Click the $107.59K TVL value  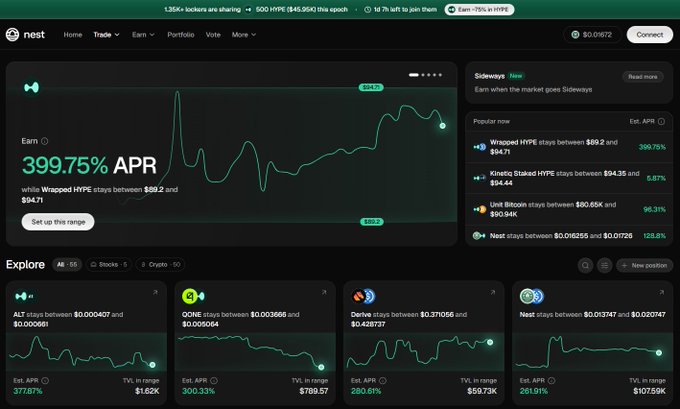(x=649, y=391)
